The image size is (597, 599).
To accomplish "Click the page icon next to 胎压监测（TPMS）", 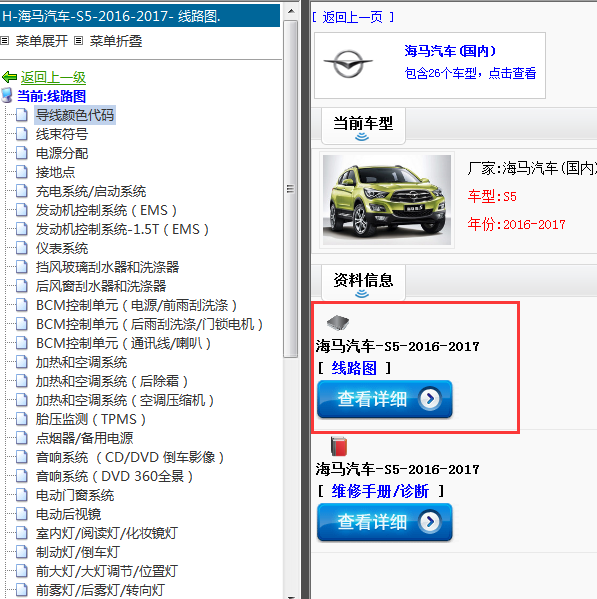I will 22,419.
